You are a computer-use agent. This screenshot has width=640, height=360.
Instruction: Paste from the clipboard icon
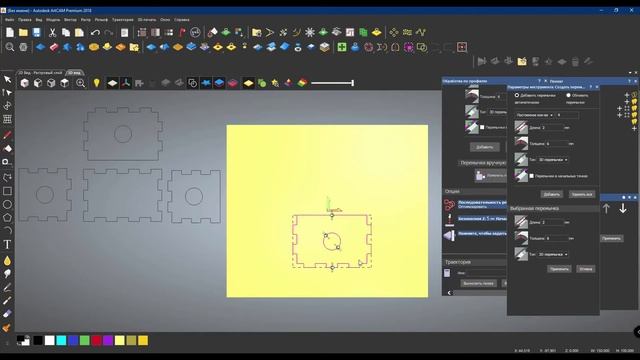pos(79,32)
